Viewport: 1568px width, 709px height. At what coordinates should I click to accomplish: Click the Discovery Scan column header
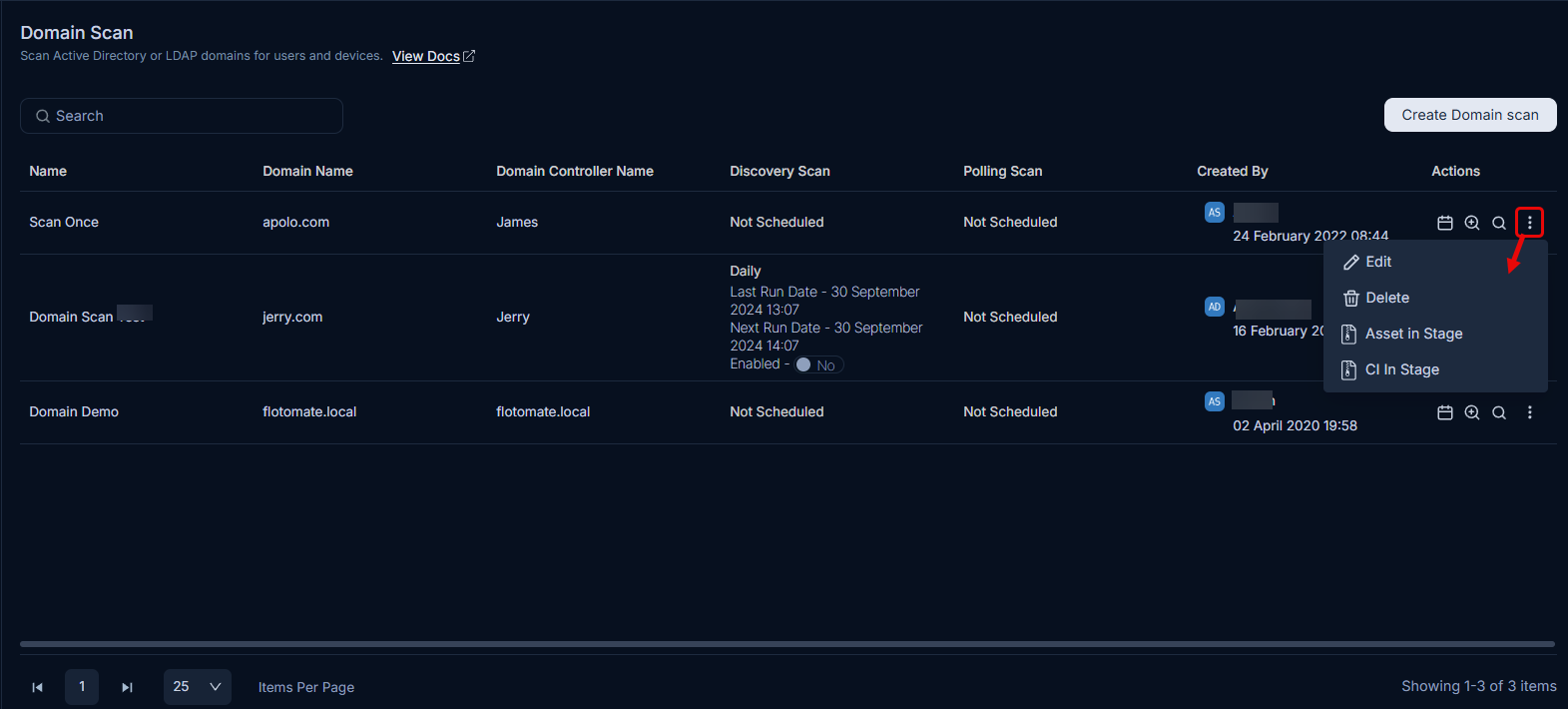pyautogui.click(x=780, y=171)
